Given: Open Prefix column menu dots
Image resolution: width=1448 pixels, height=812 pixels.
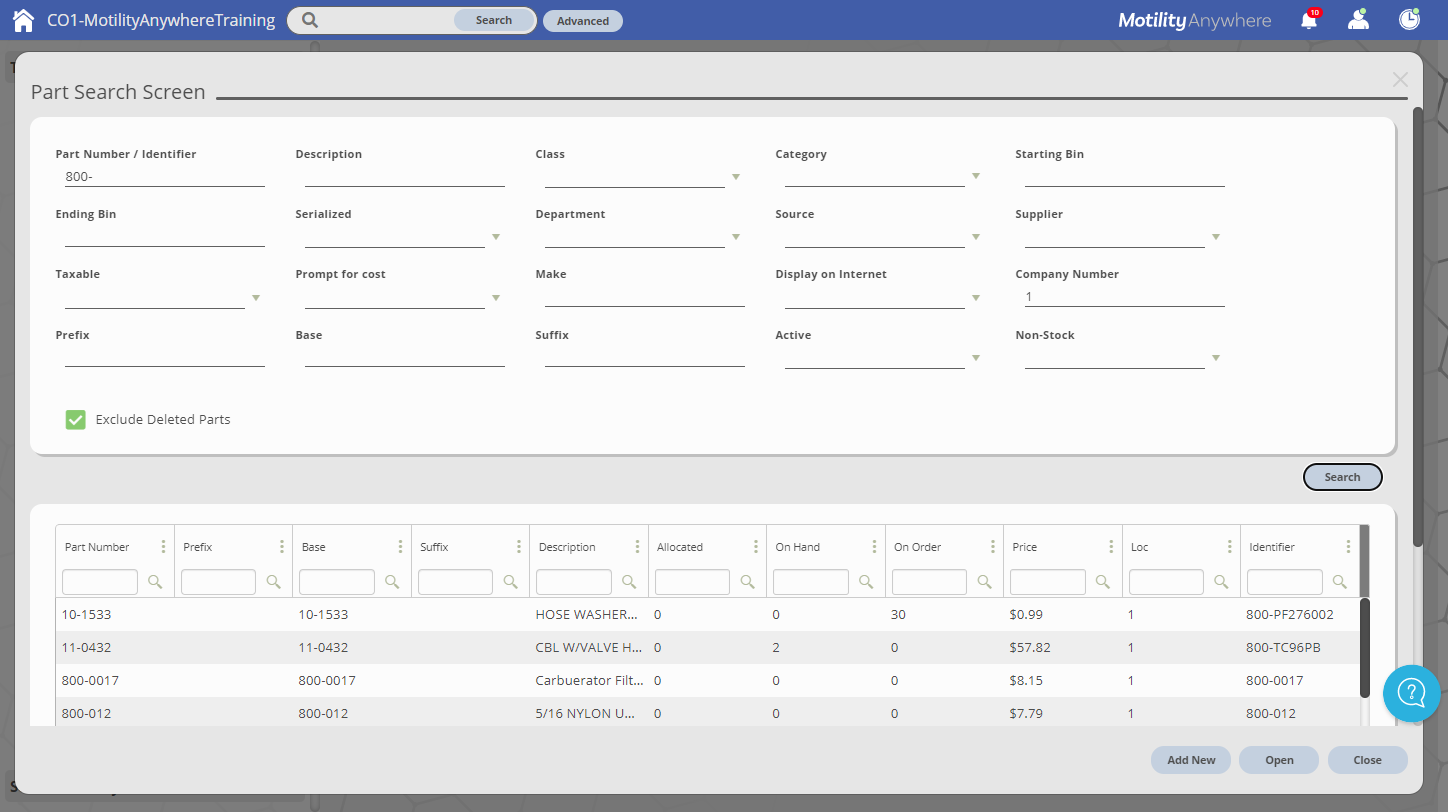Looking at the screenshot, I should tap(282, 547).
